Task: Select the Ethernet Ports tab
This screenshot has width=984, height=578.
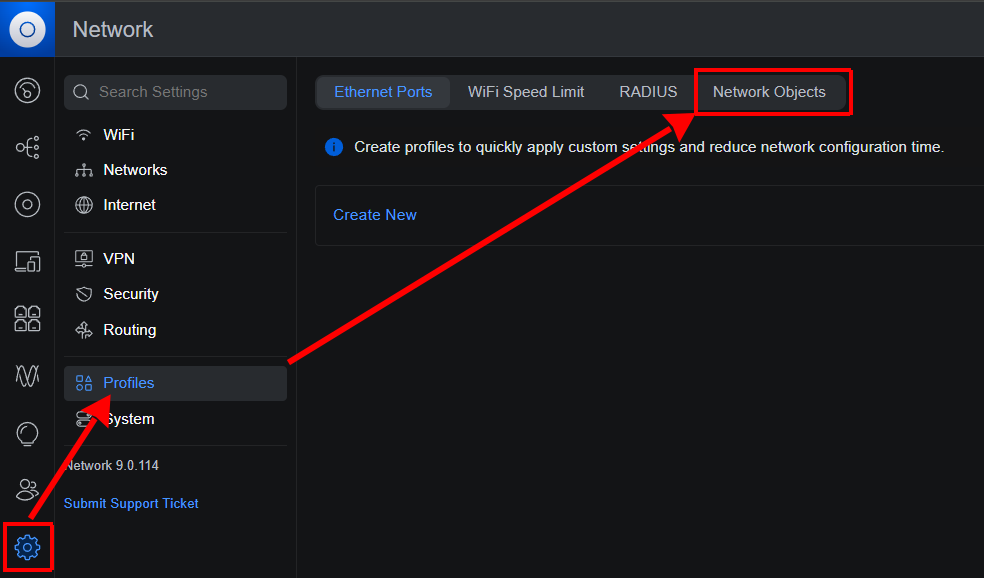Action: [383, 91]
